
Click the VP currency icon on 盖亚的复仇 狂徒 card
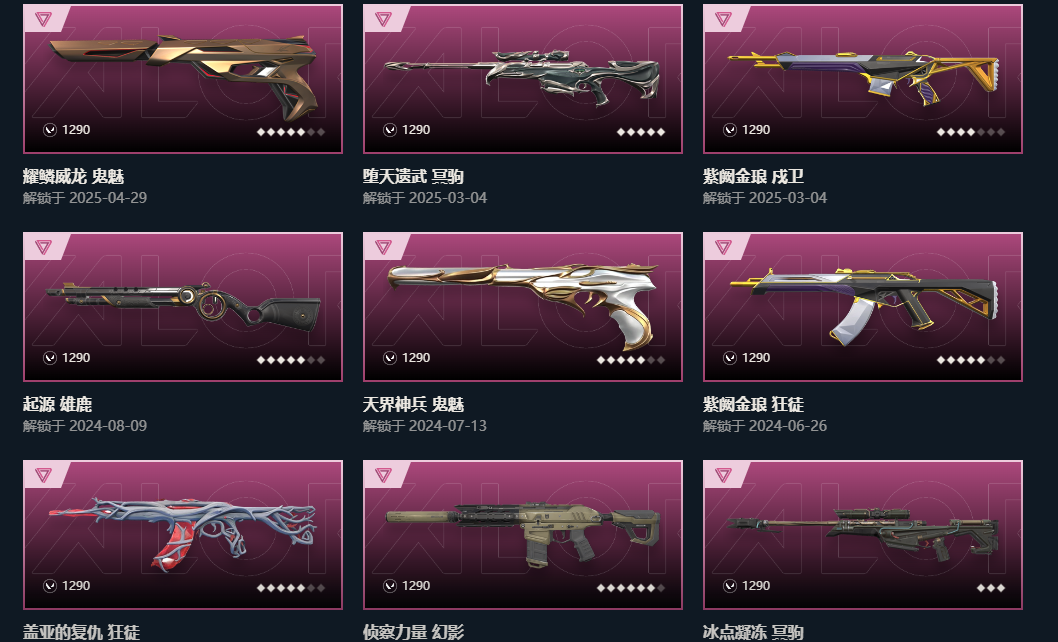tap(50, 586)
